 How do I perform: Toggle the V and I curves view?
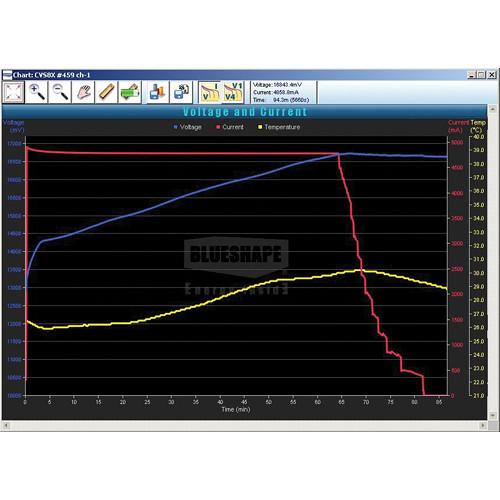210,92
